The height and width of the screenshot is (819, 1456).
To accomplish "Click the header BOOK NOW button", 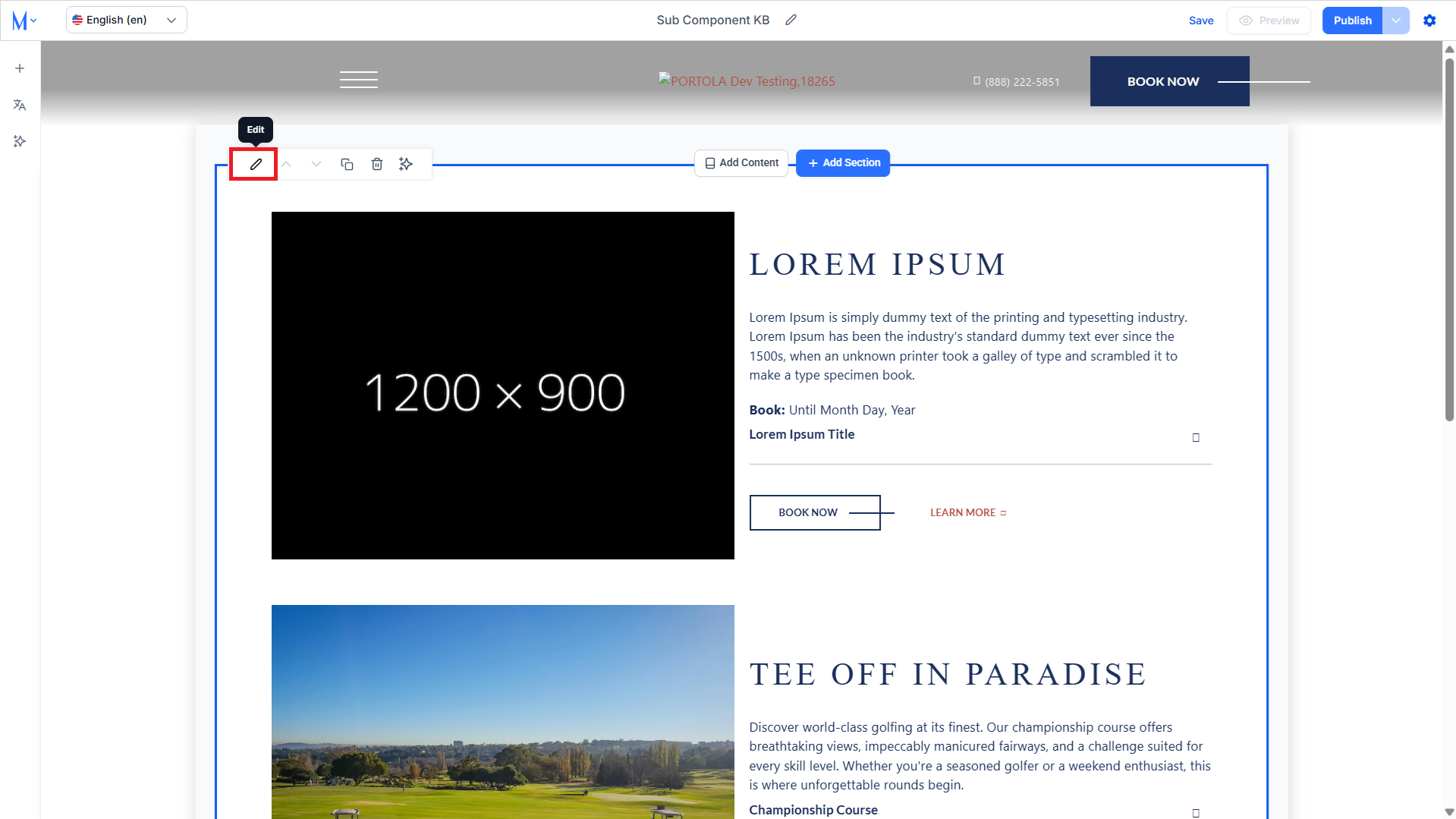I will tap(1169, 81).
